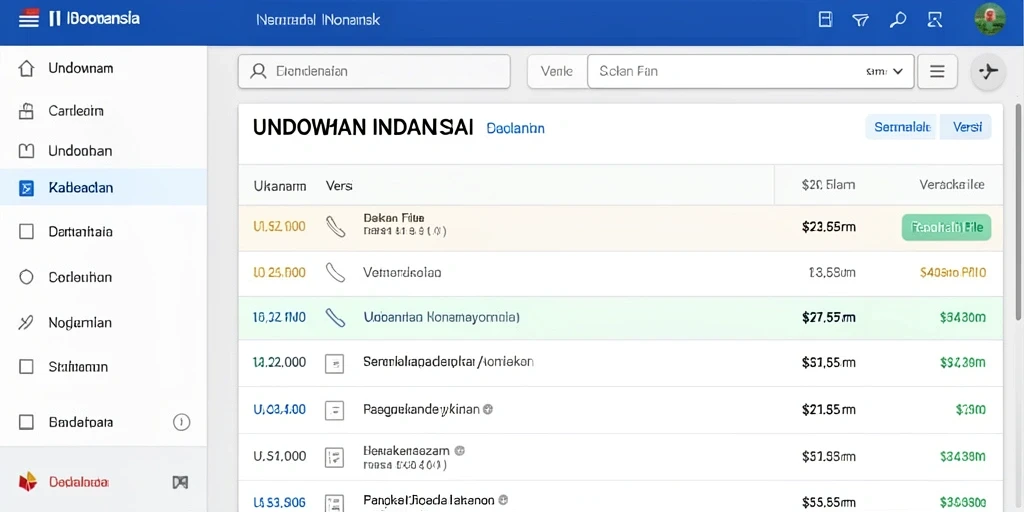Click the Eiandenaian search field

point(374,71)
